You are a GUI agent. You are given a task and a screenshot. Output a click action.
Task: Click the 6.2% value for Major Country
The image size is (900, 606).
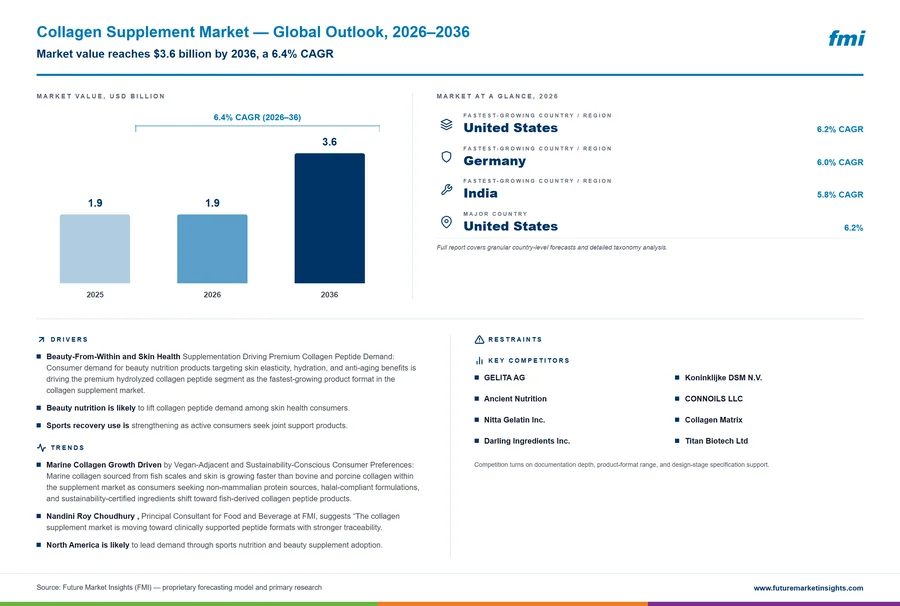click(854, 228)
